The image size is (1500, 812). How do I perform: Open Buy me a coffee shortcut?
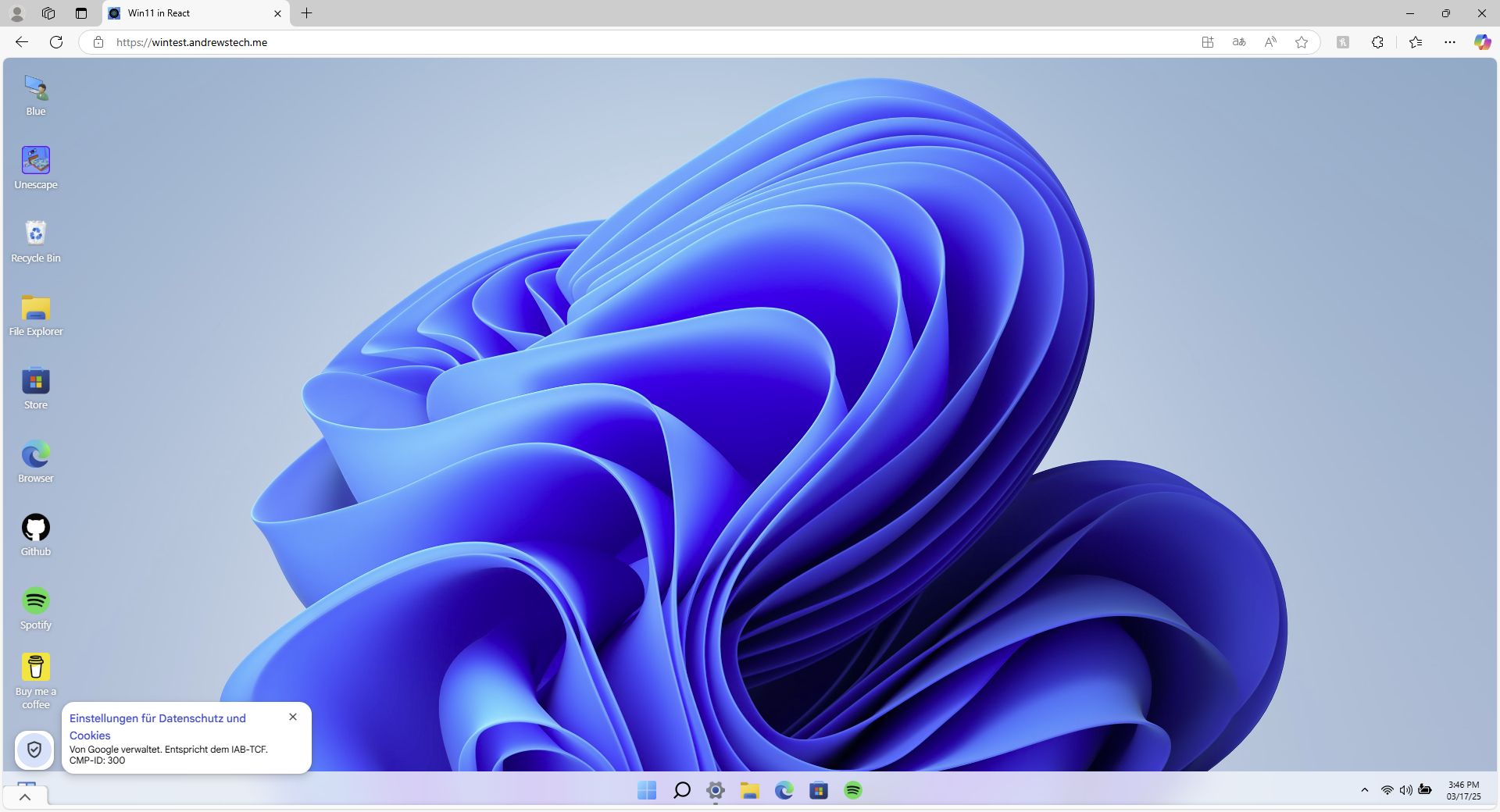(36, 681)
